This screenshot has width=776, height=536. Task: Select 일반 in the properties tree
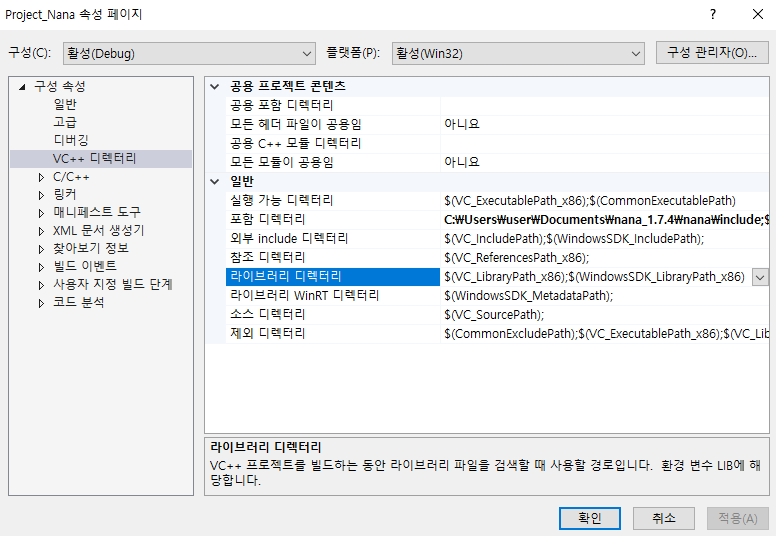pyautogui.click(x=65, y=104)
